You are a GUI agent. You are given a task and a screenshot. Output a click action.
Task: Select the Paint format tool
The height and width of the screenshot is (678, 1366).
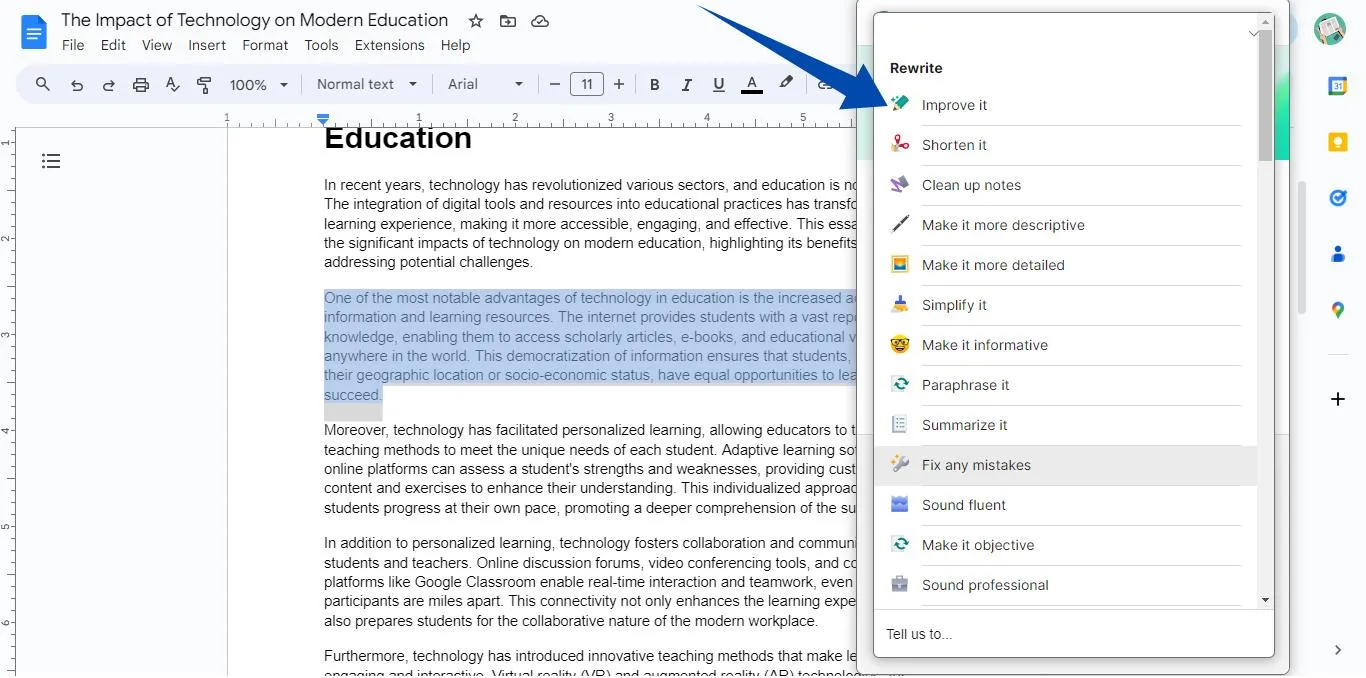click(204, 84)
